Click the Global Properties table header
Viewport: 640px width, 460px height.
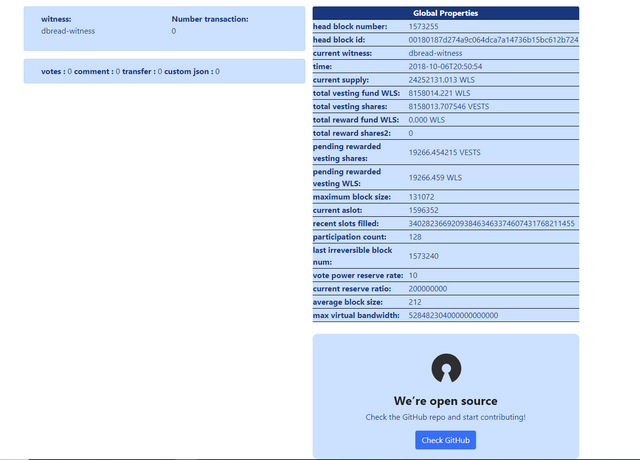point(446,13)
